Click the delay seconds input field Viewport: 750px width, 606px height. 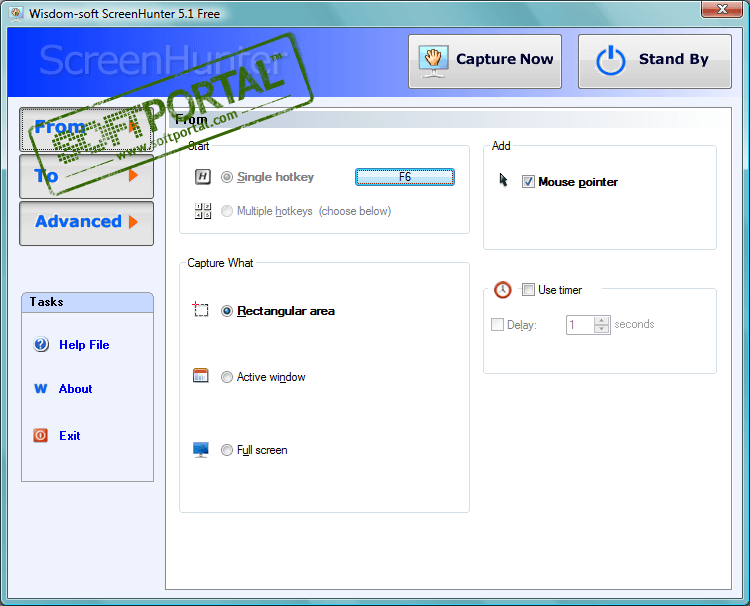click(580, 325)
